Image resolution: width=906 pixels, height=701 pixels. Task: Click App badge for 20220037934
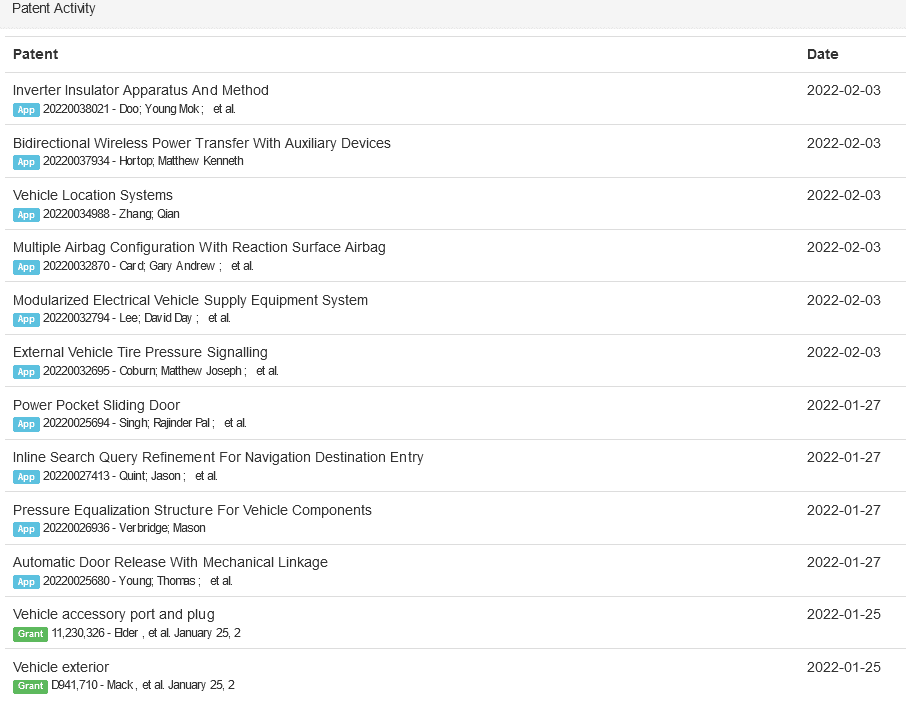pyautogui.click(x=26, y=162)
